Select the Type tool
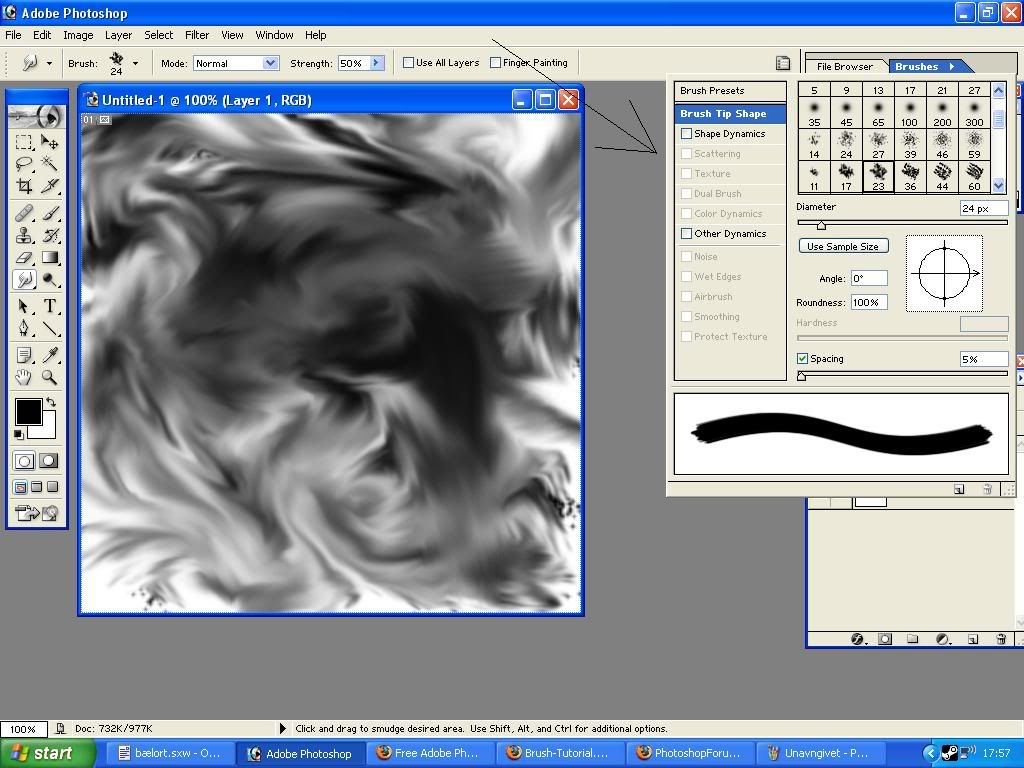 coord(49,306)
